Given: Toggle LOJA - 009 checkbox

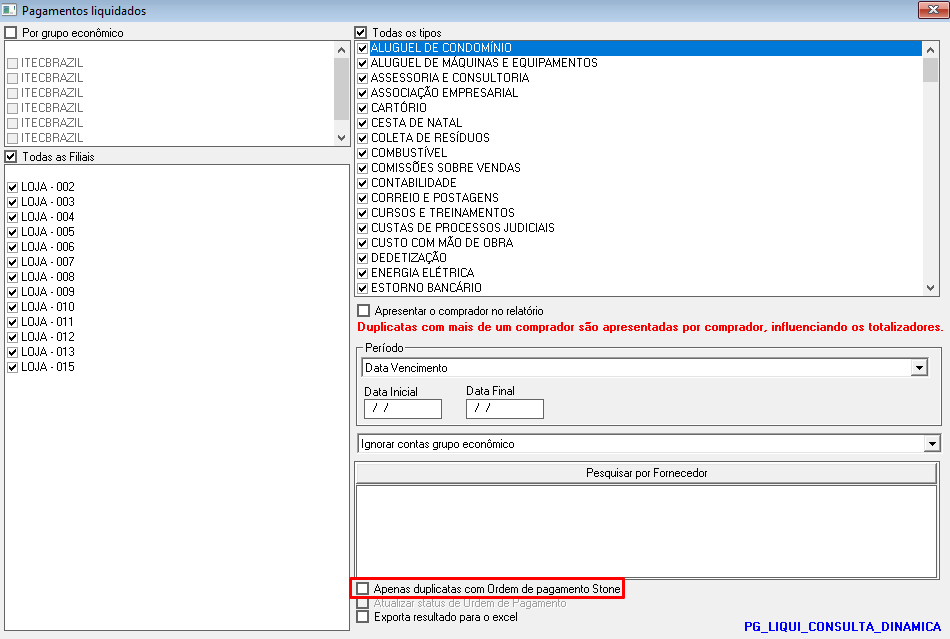Looking at the screenshot, I should (13, 292).
